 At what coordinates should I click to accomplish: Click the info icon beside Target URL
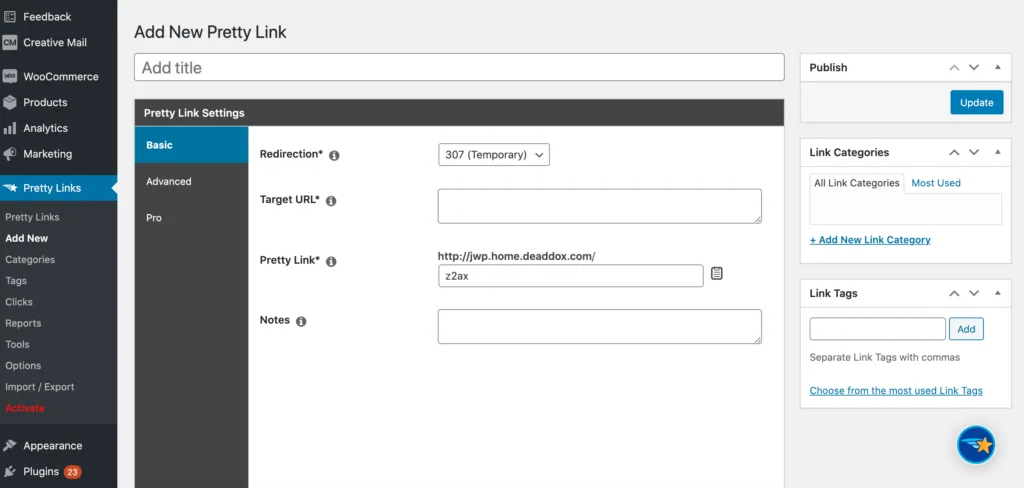point(331,201)
